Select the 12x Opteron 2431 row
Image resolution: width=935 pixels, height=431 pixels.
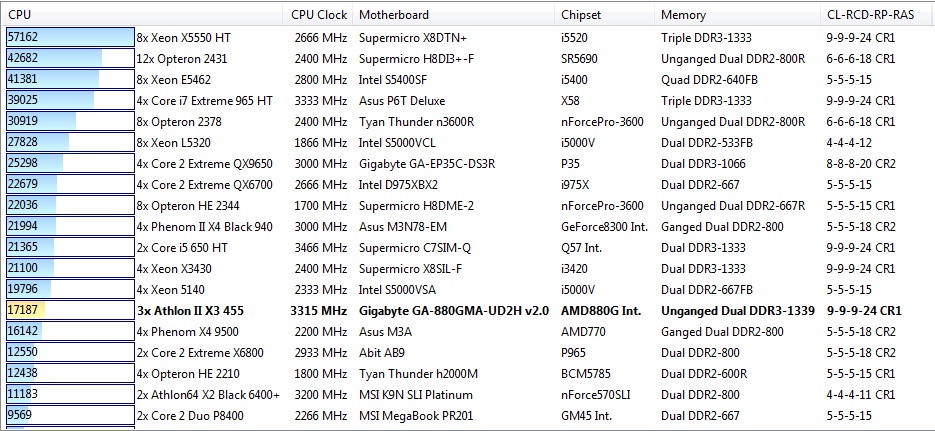189,58
